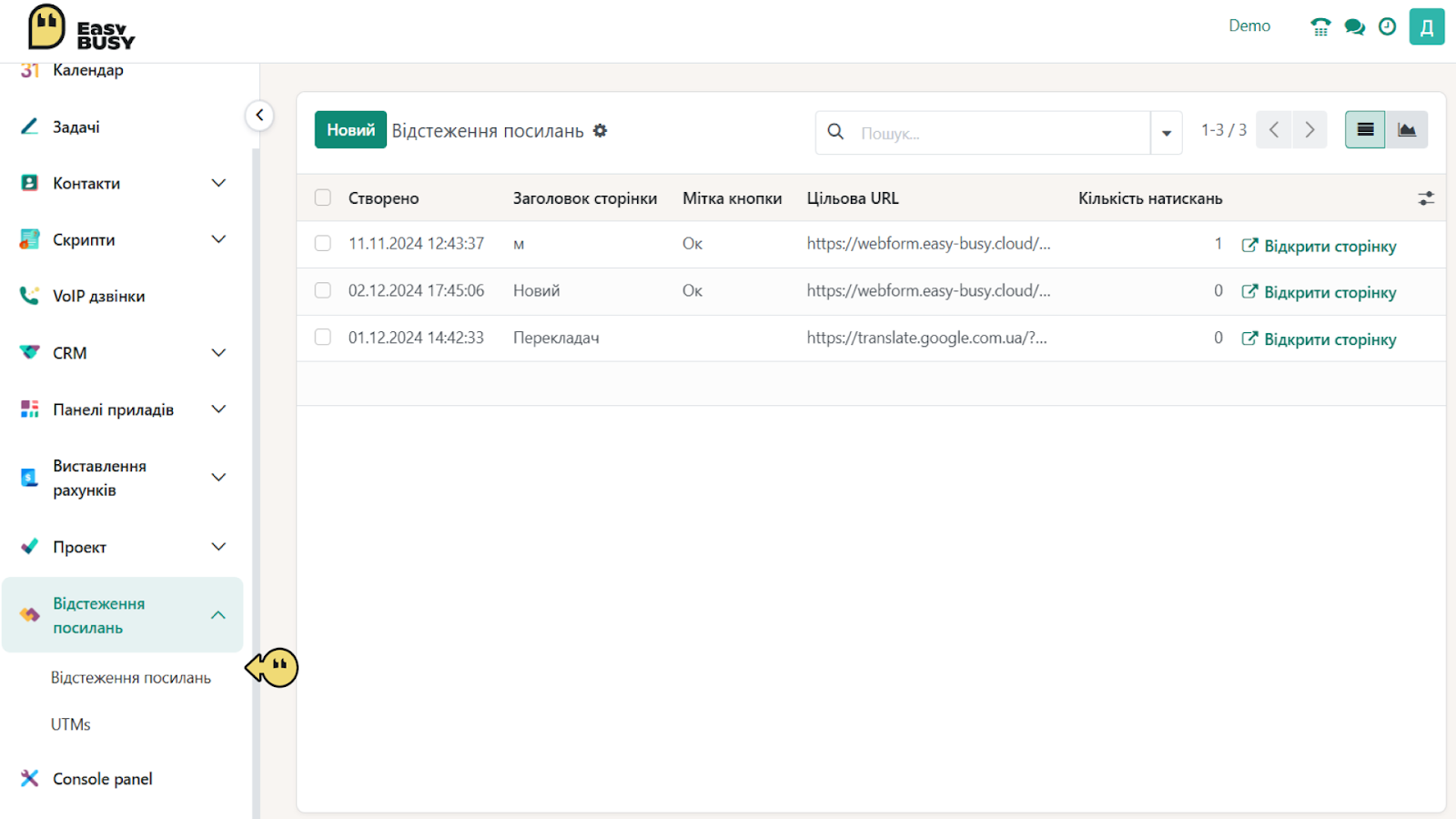Open the clock activities icon
The height and width of the screenshot is (819, 1456).
1387,26
